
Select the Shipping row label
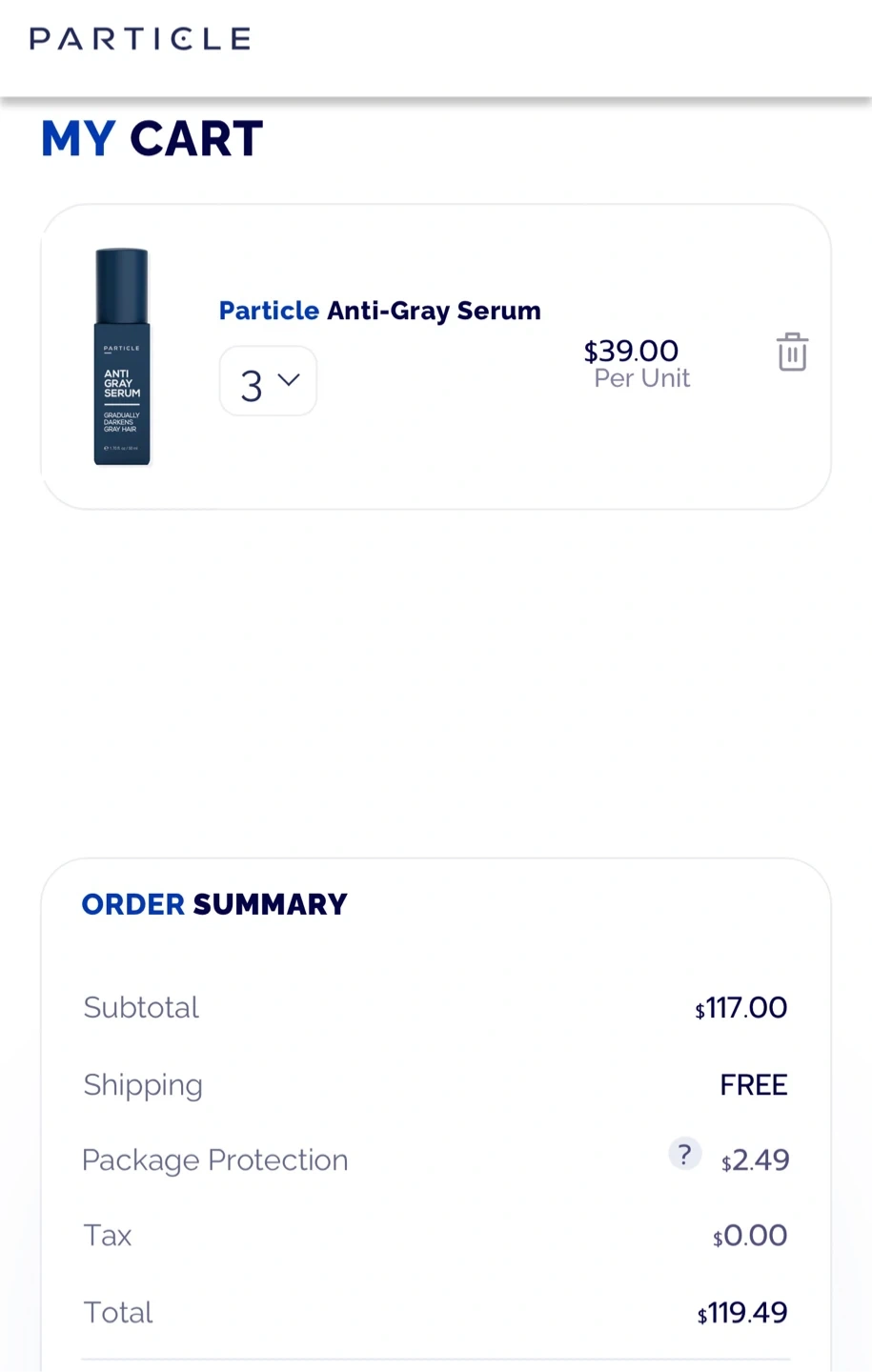(143, 1085)
